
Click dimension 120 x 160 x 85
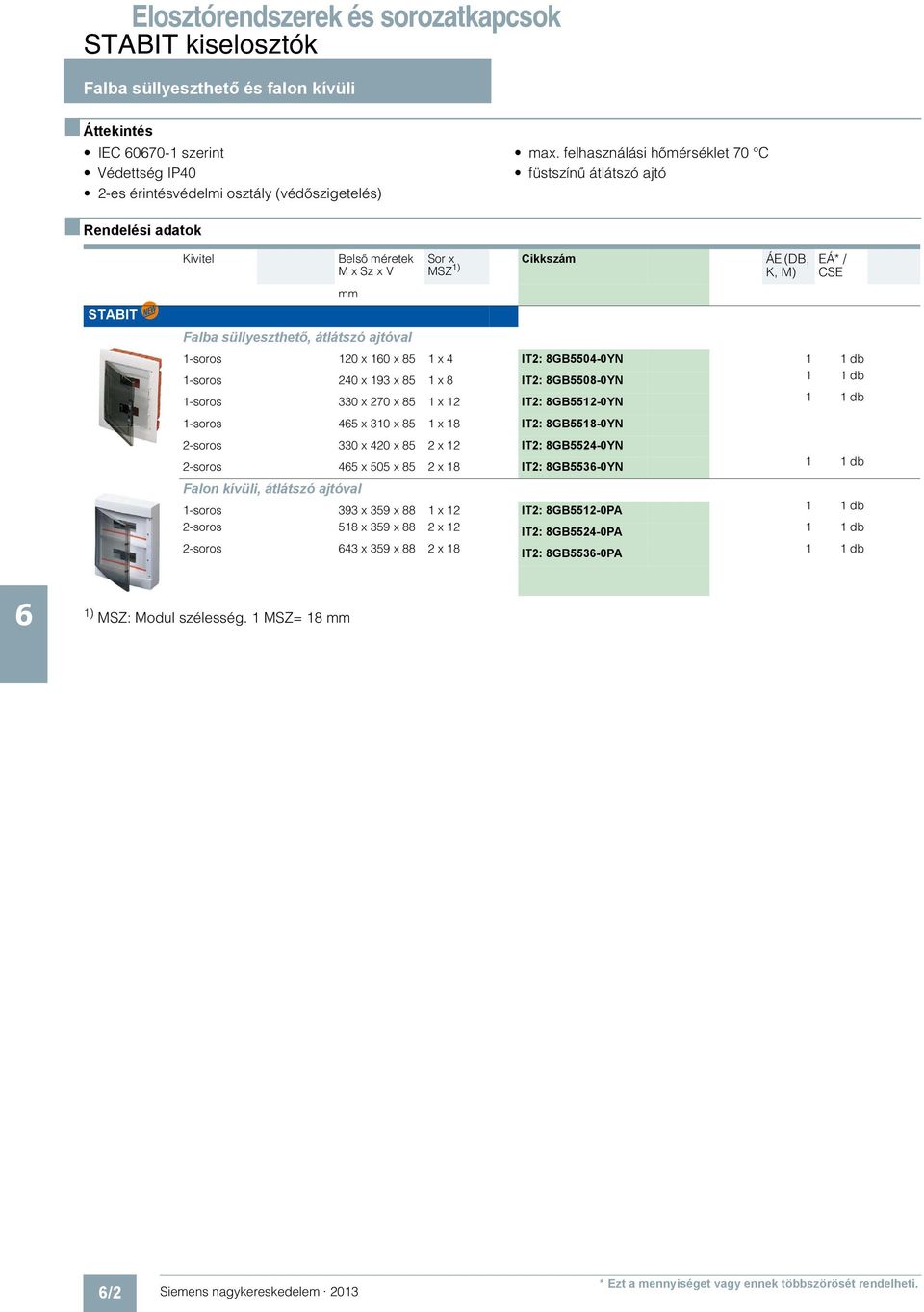click(x=376, y=359)
